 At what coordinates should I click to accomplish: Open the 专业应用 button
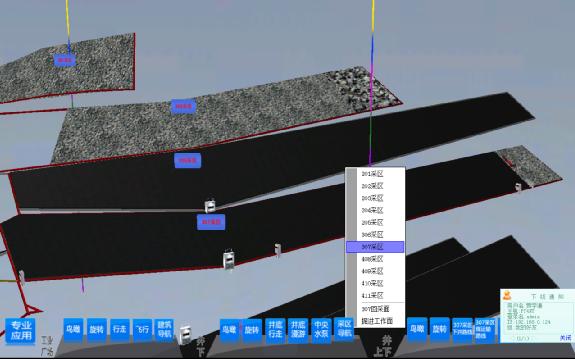(21, 331)
